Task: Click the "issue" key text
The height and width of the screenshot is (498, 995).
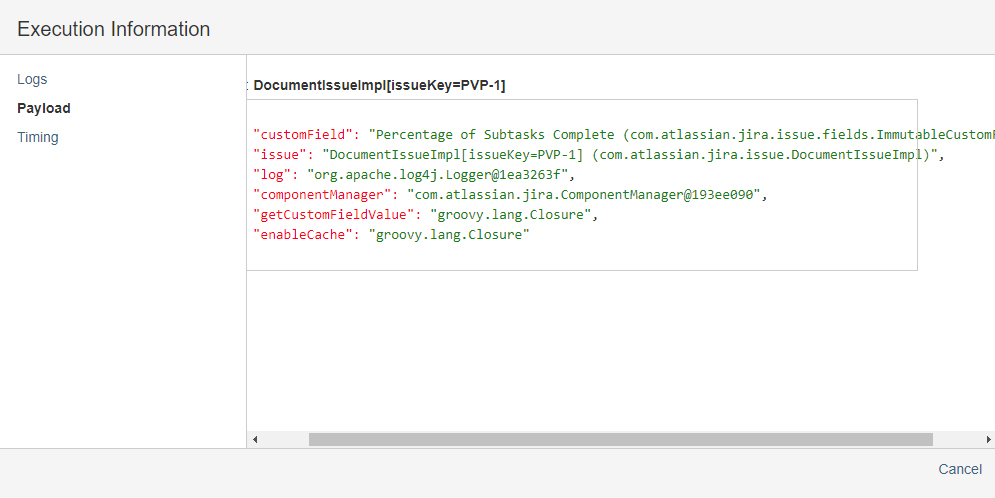Action: click(x=280, y=155)
